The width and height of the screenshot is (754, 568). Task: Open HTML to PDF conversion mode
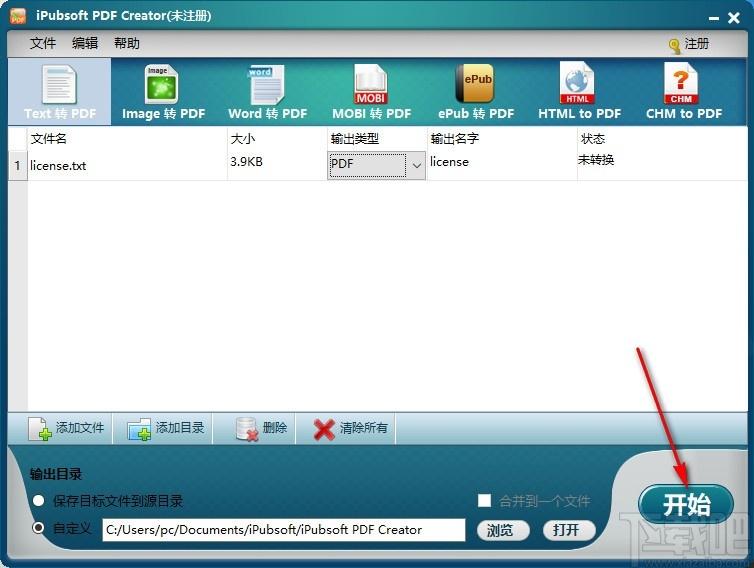pos(579,92)
